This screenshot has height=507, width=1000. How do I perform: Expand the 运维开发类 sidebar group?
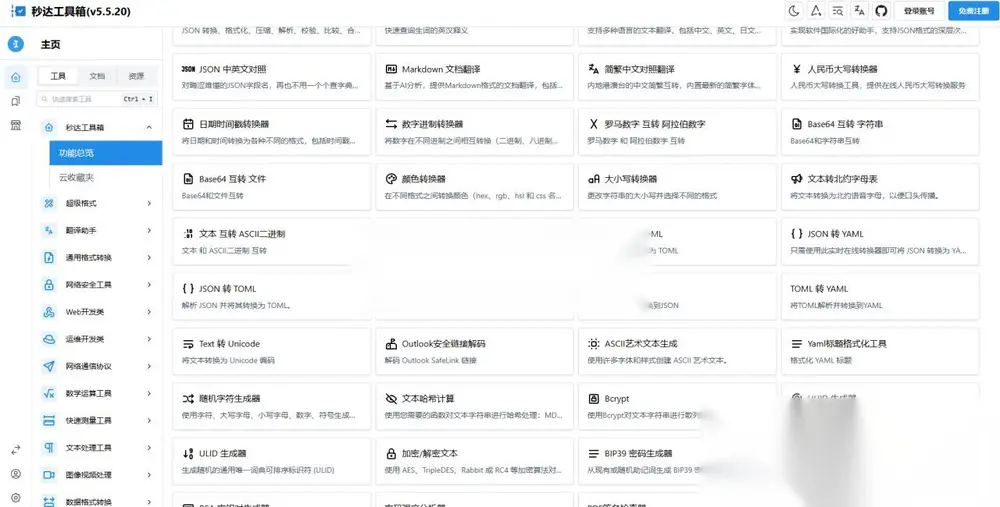99,339
